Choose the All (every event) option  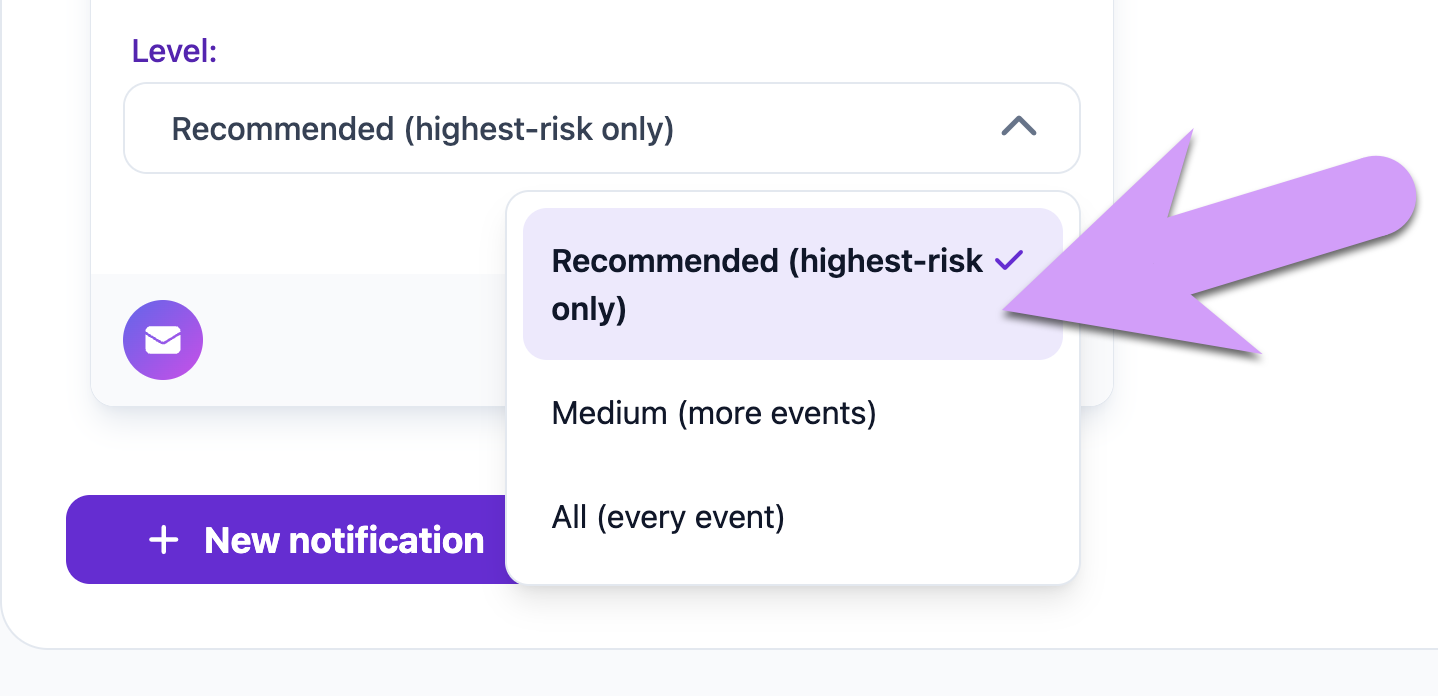point(668,517)
